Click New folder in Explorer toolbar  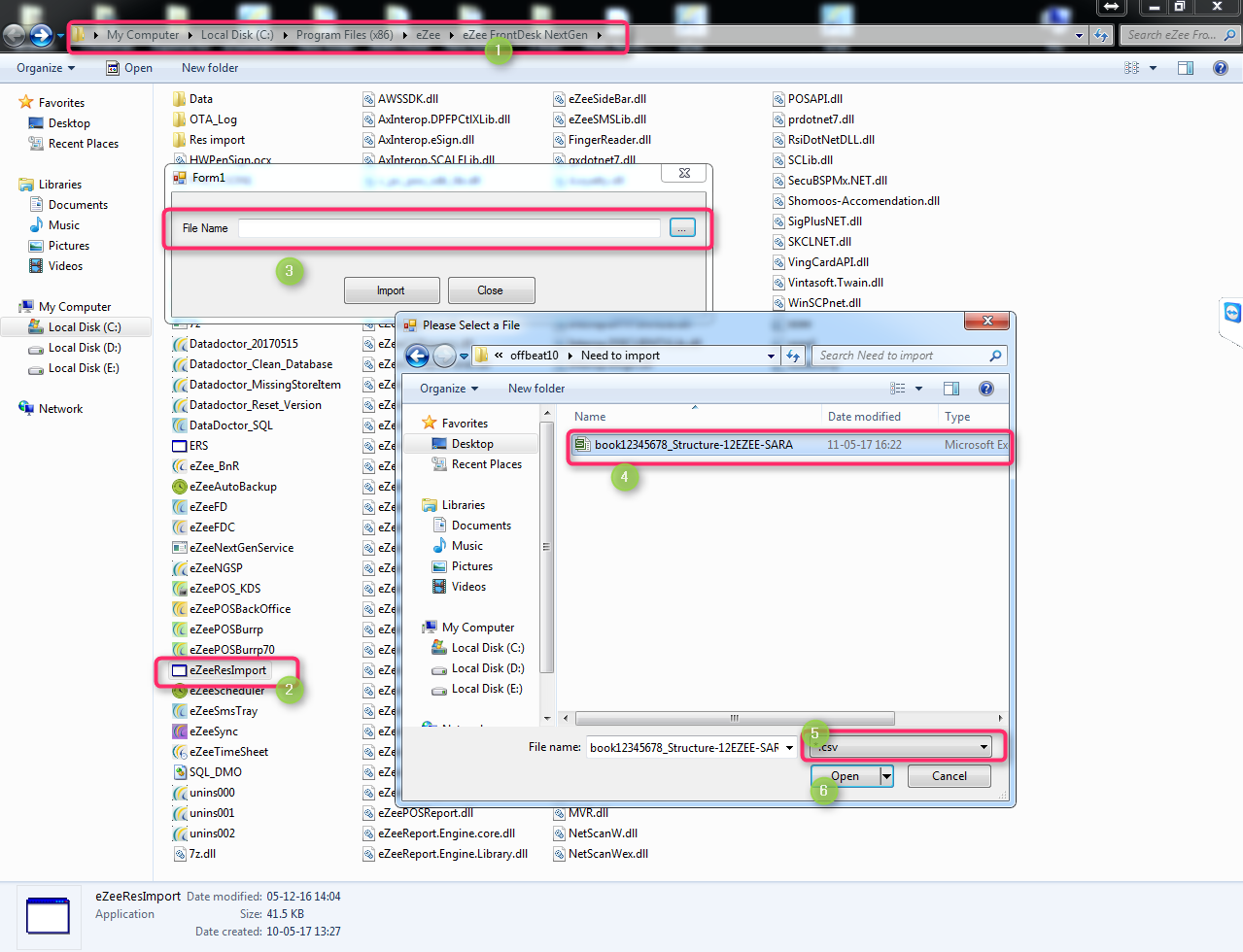210,68
